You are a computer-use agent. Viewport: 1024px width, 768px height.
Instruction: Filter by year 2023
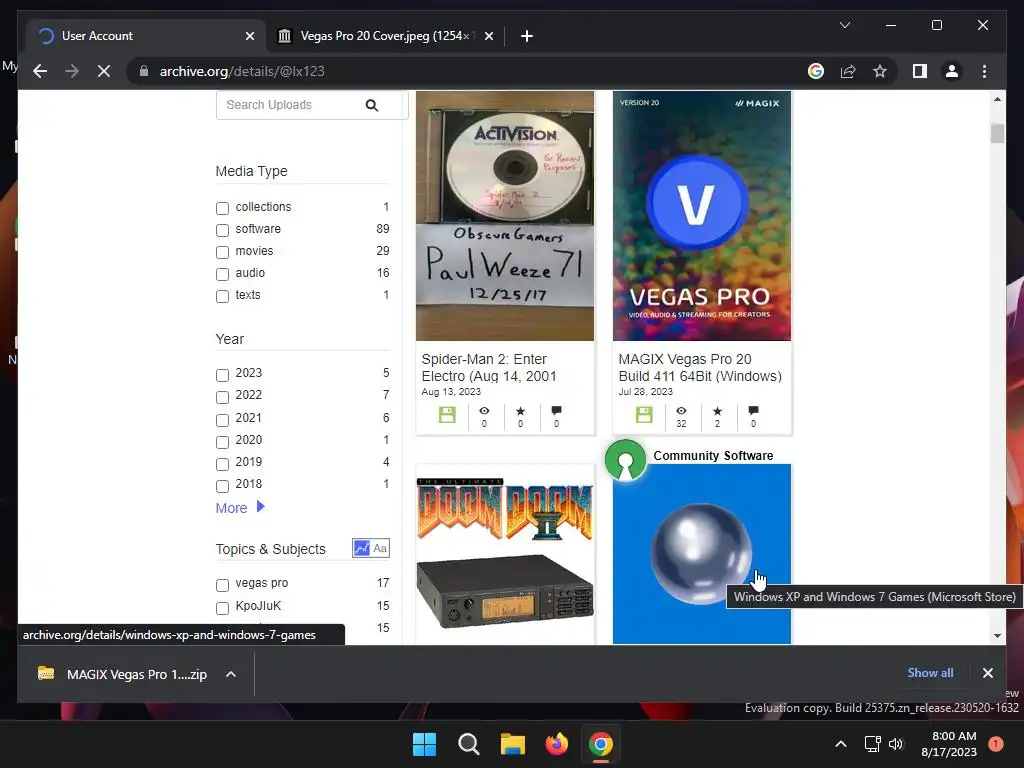point(222,375)
